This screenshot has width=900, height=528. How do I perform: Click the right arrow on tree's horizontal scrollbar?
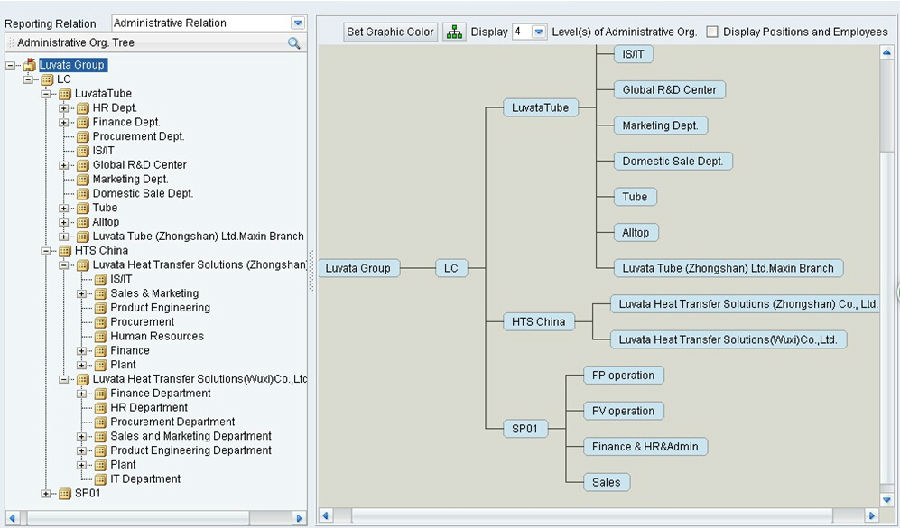coord(298,517)
